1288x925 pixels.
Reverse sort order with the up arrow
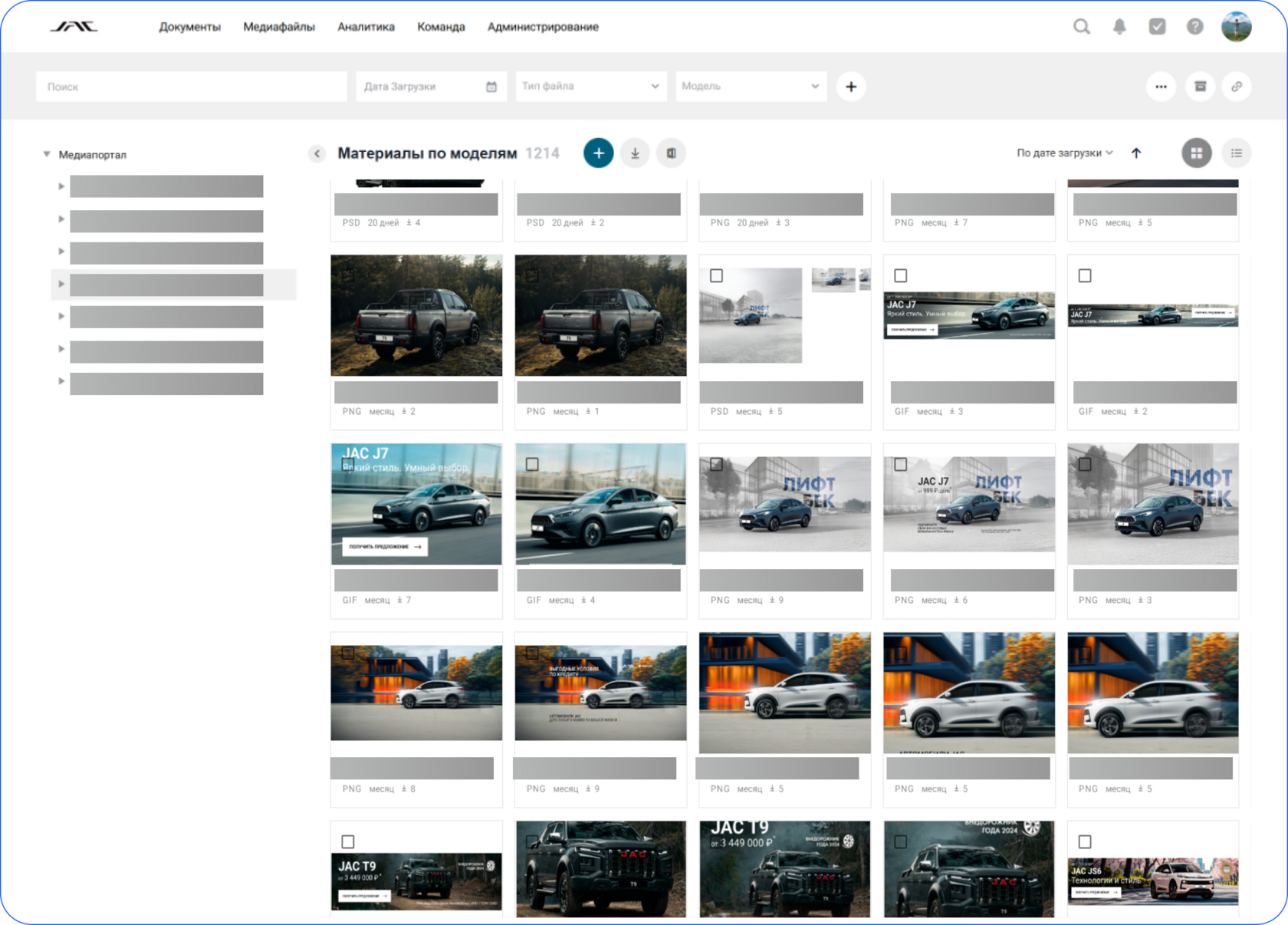[x=1136, y=153]
